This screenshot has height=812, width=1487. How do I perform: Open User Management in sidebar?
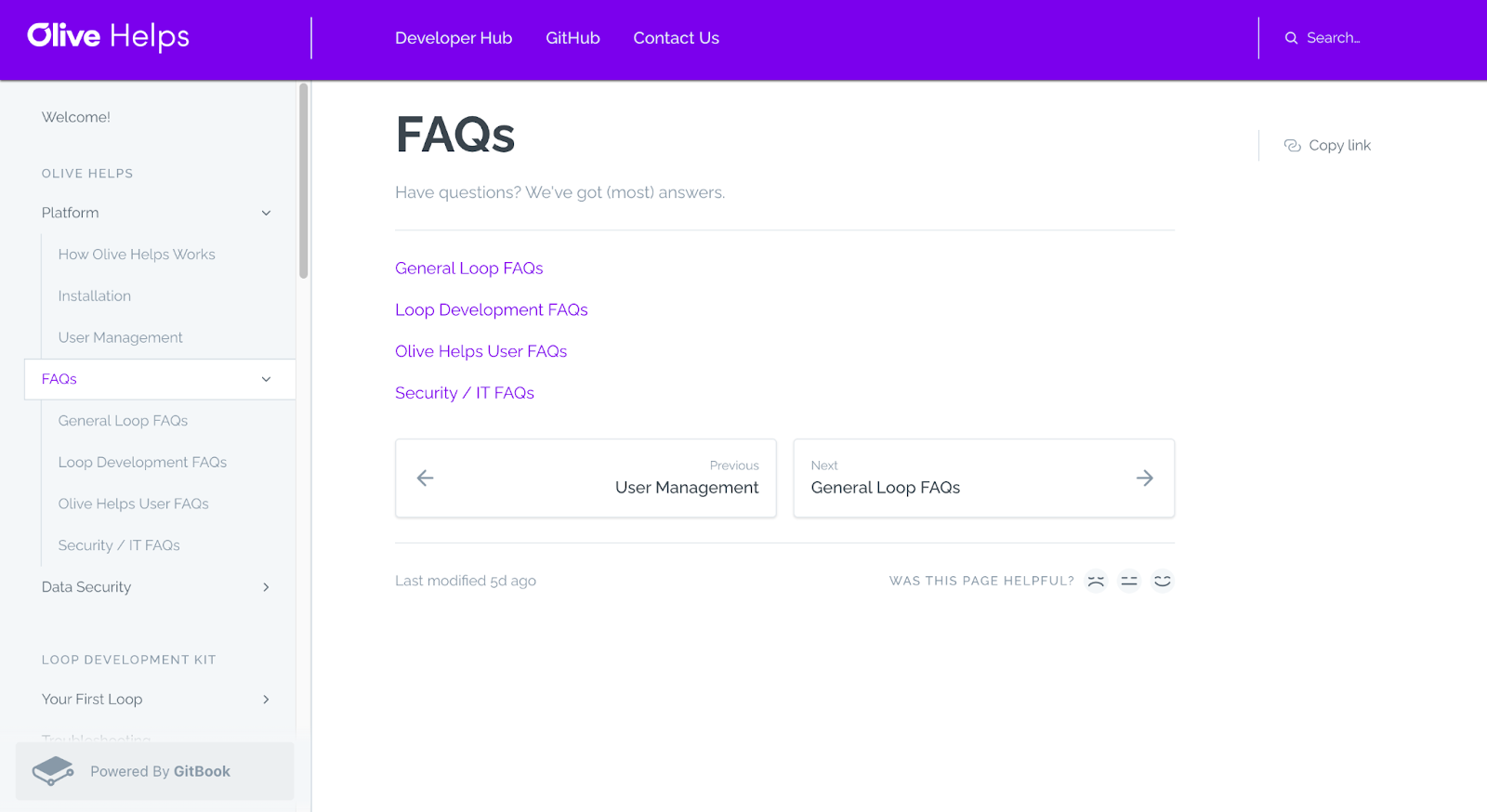(120, 338)
